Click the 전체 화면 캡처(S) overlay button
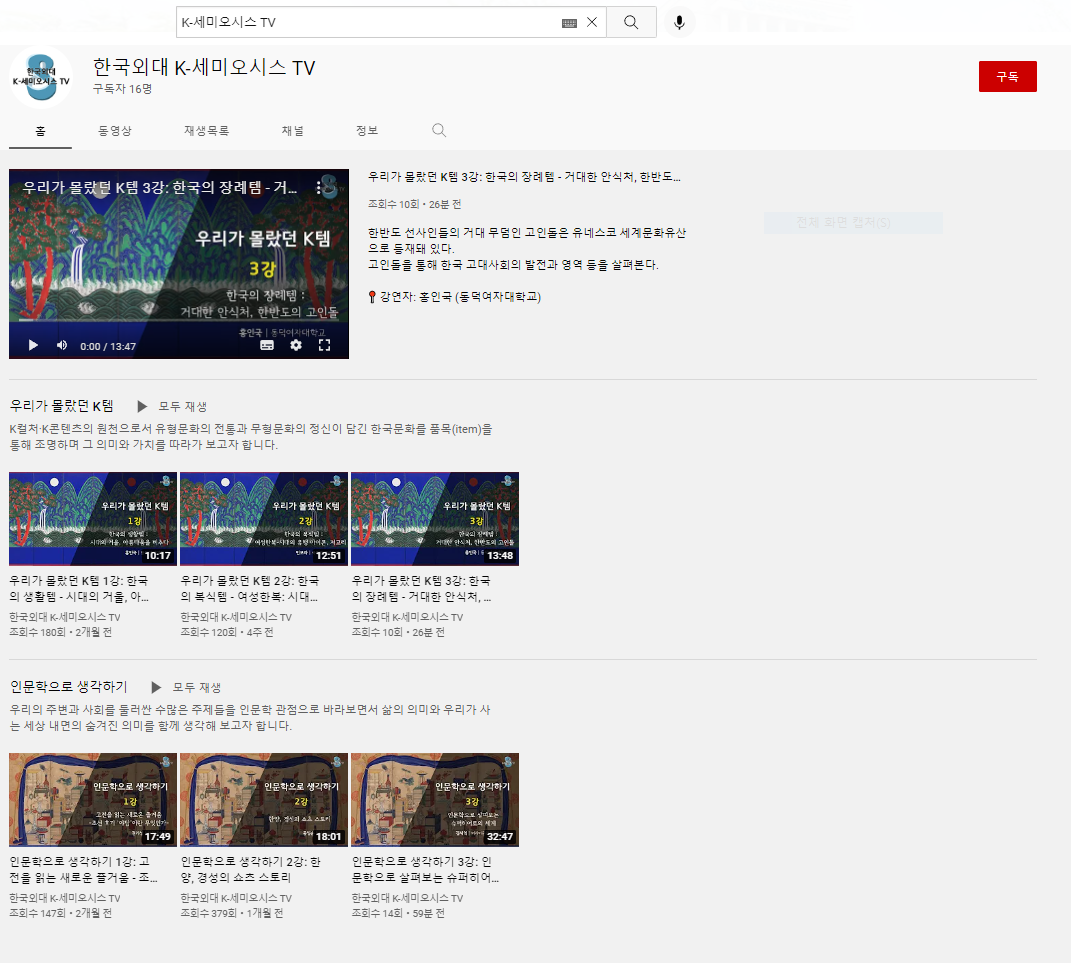 tap(853, 223)
